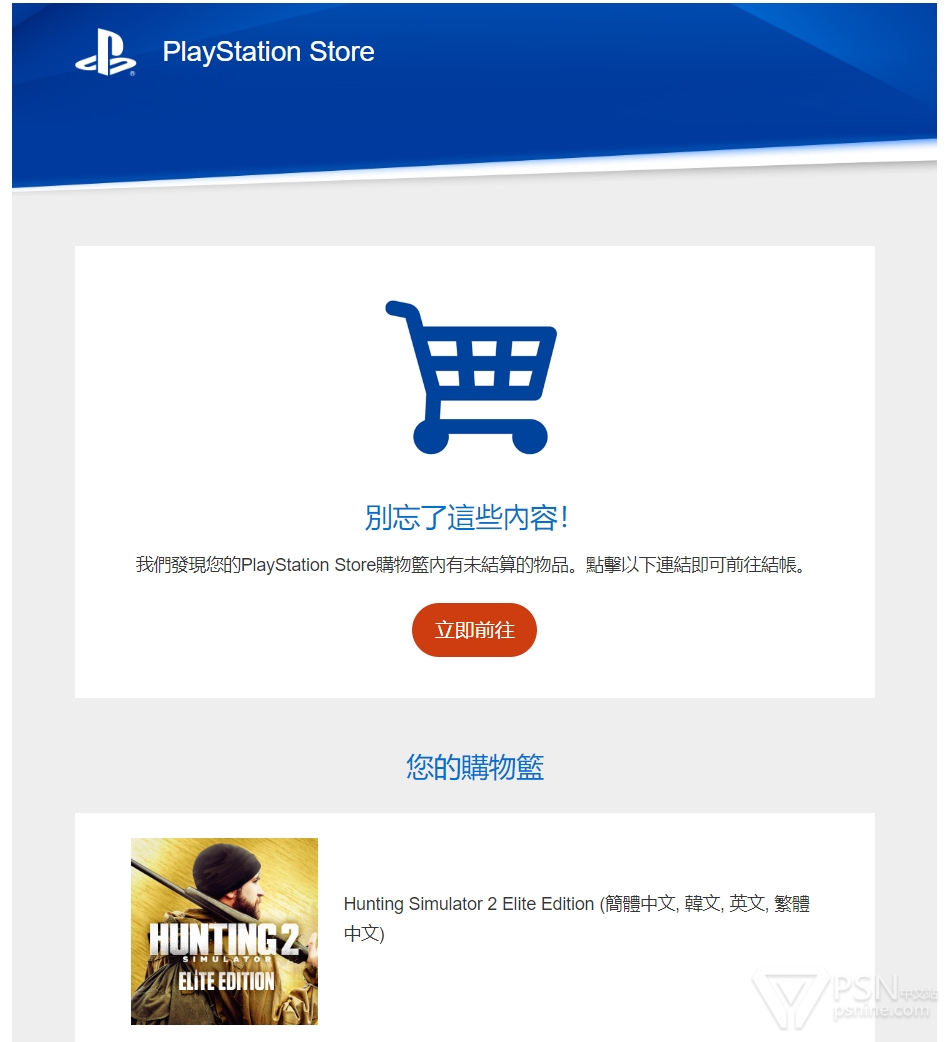Click ELITE EDITION label on game cover

(226, 982)
